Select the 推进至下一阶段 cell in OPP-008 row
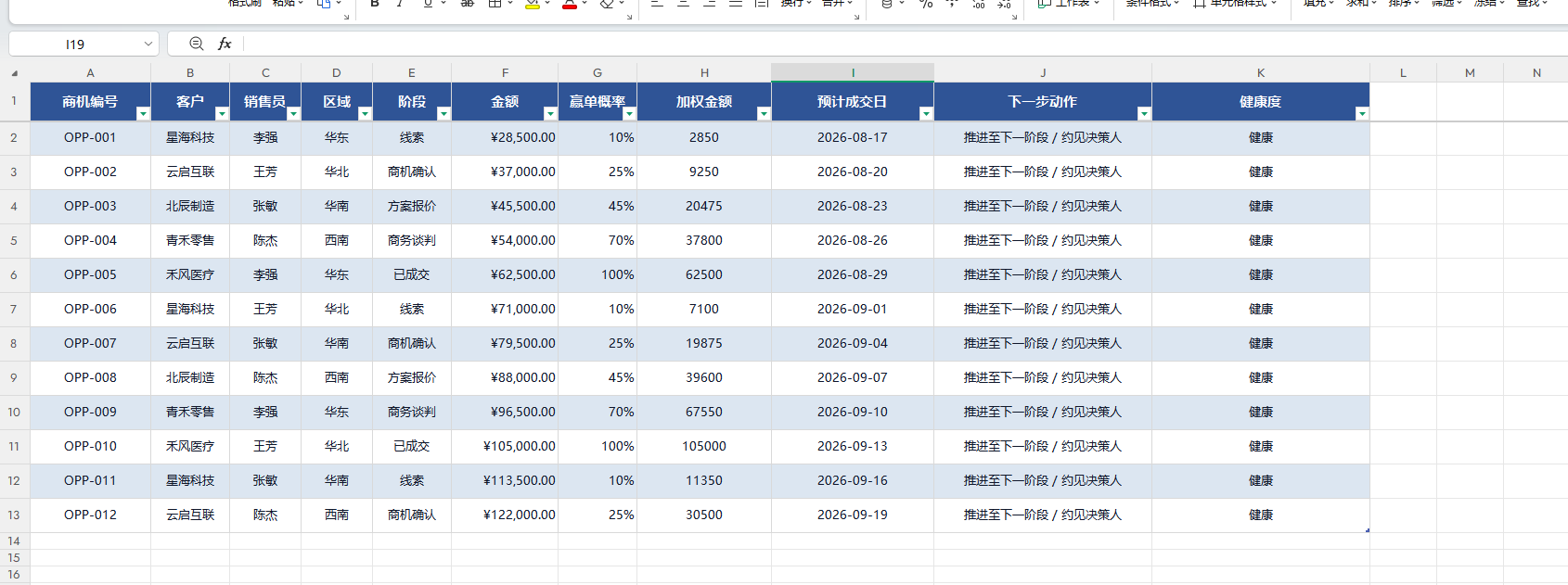This screenshot has height=585, width=1568. (1043, 377)
